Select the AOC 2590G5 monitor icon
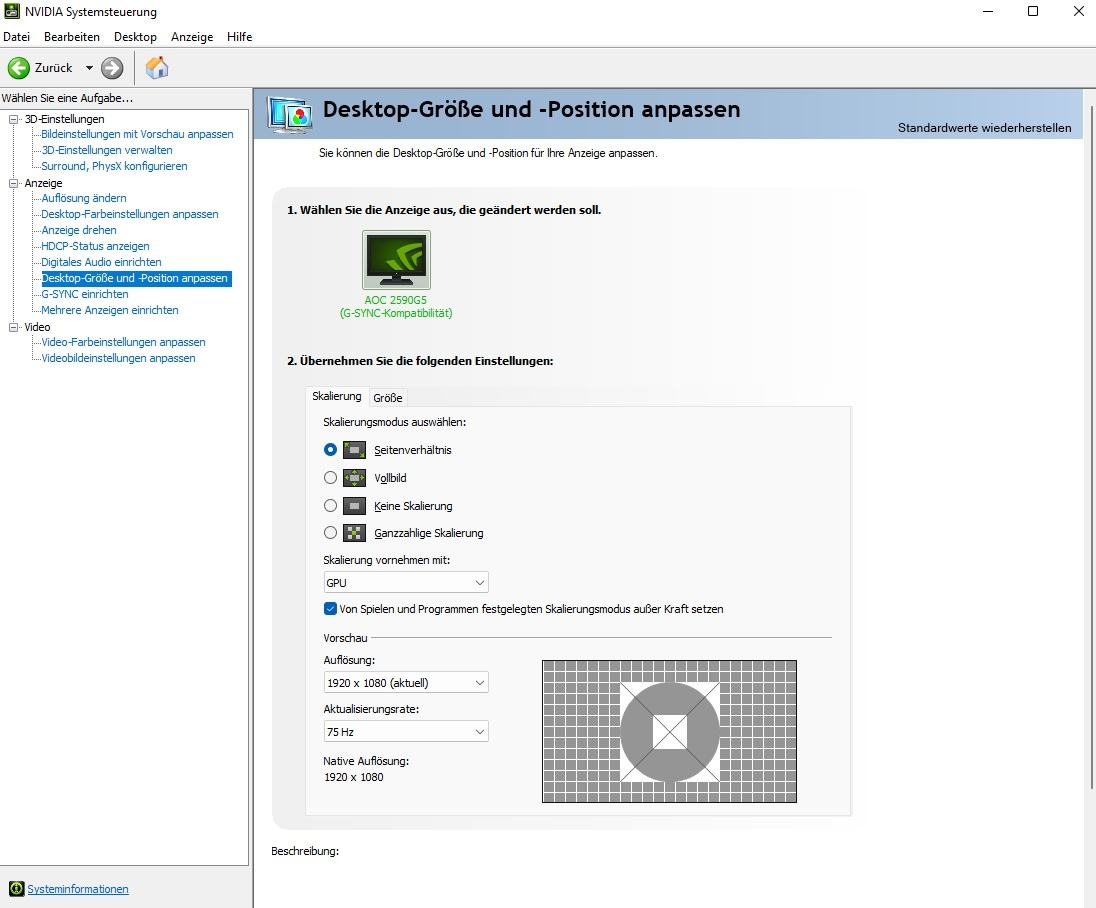1096x908 pixels. [x=396, y=260]
